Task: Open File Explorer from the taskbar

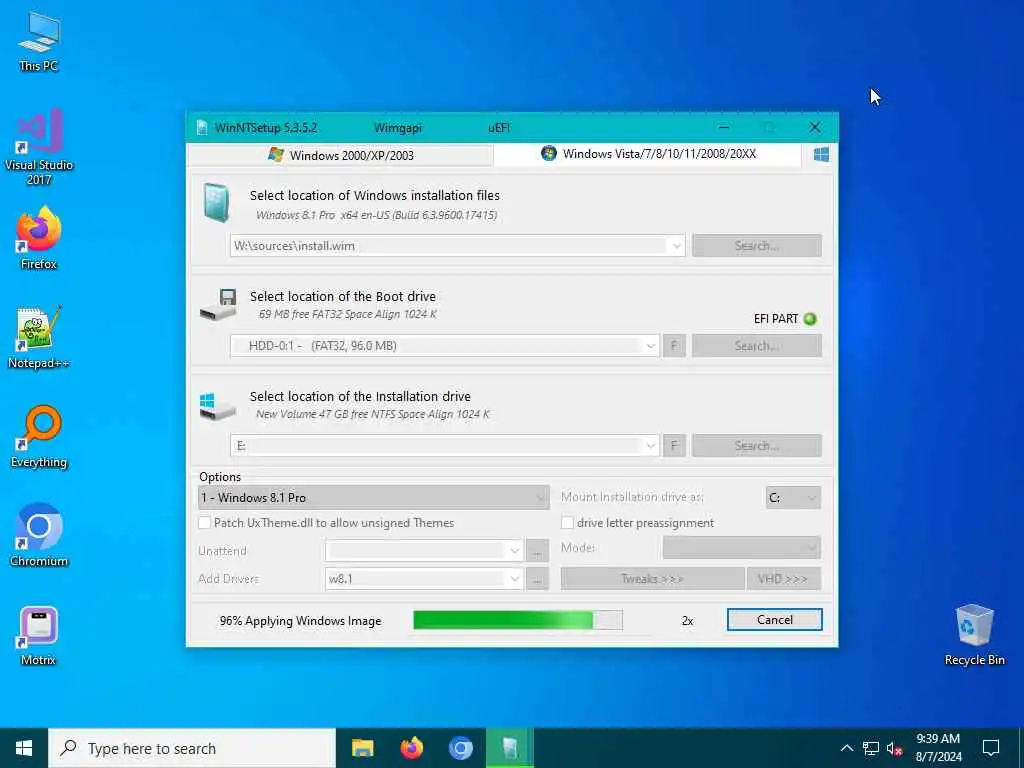Action: [362, 748]
